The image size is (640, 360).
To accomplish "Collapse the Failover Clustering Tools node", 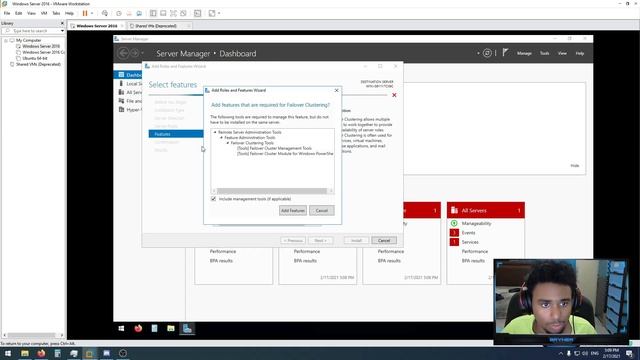I will click(228, 143).
